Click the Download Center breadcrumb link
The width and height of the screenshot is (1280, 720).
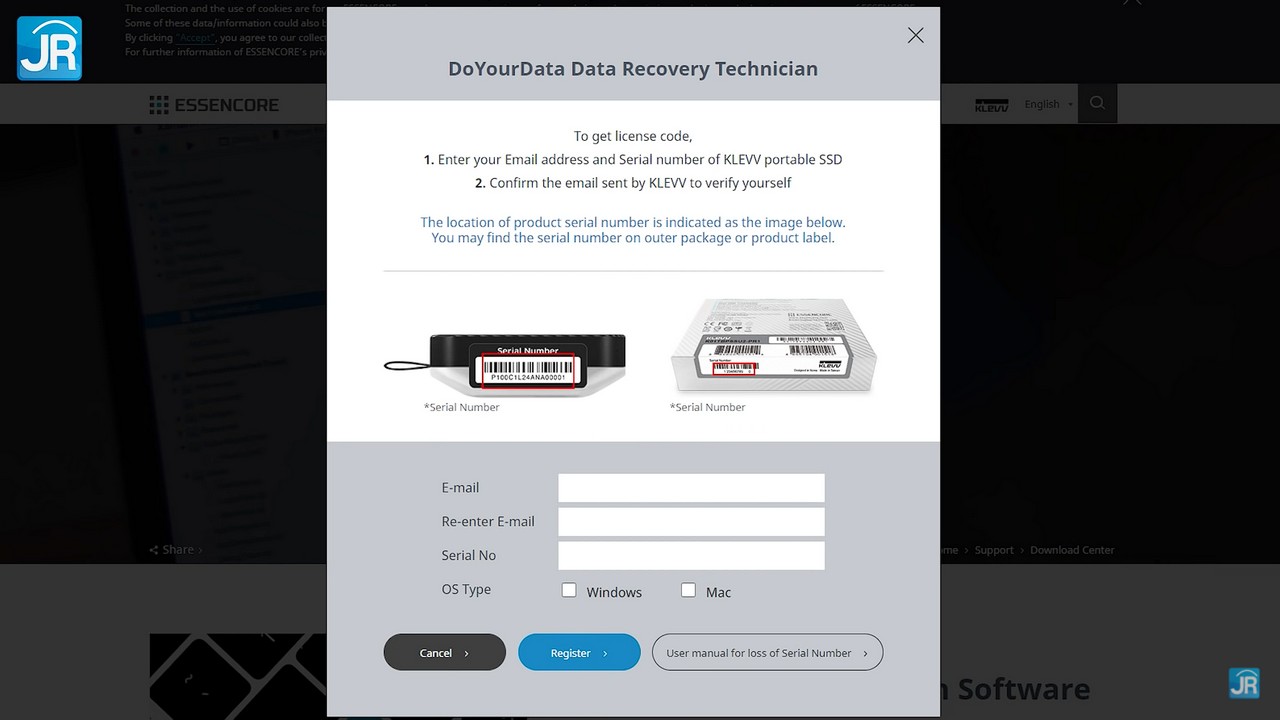tap(1072, 550)
